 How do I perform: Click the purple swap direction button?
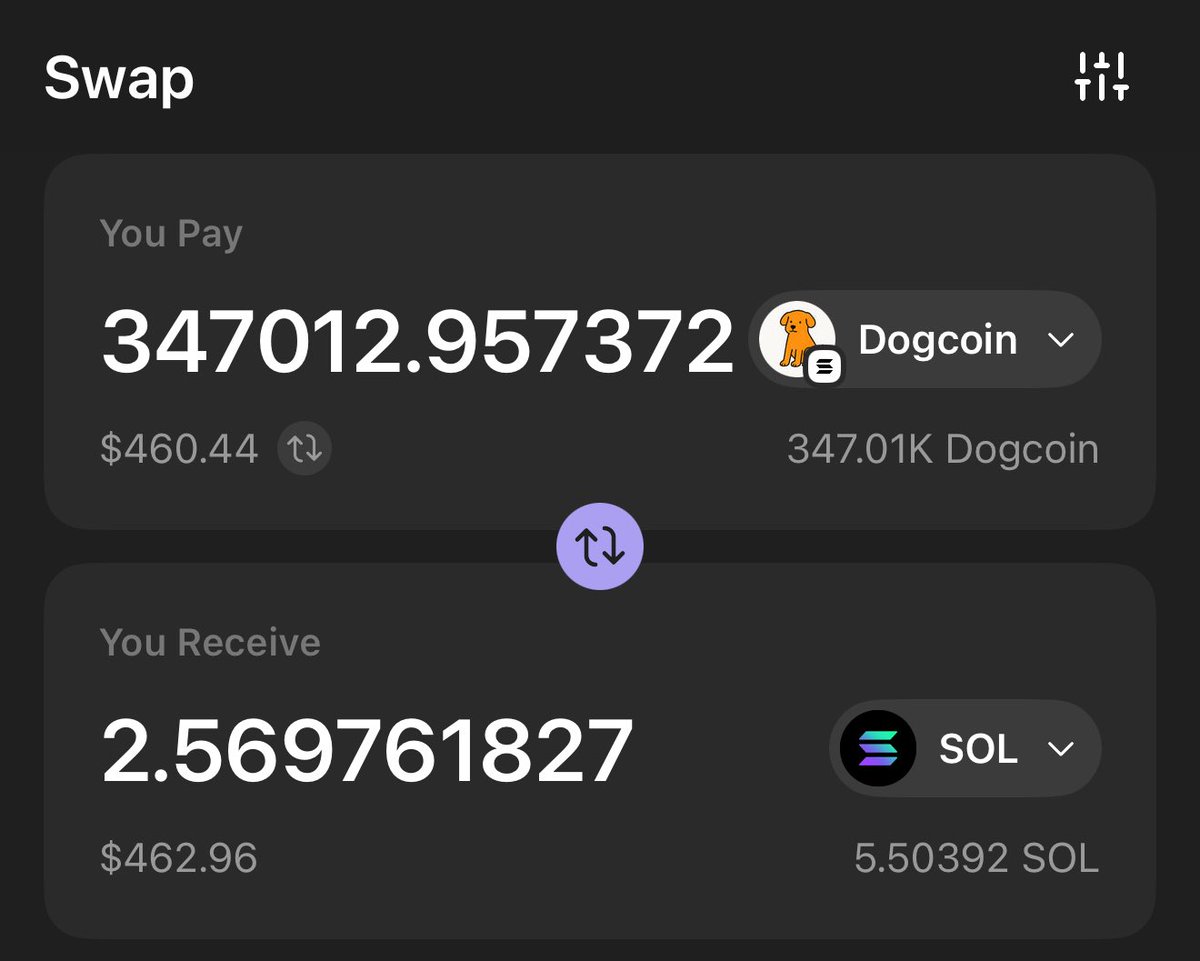(x=600, y=546)
